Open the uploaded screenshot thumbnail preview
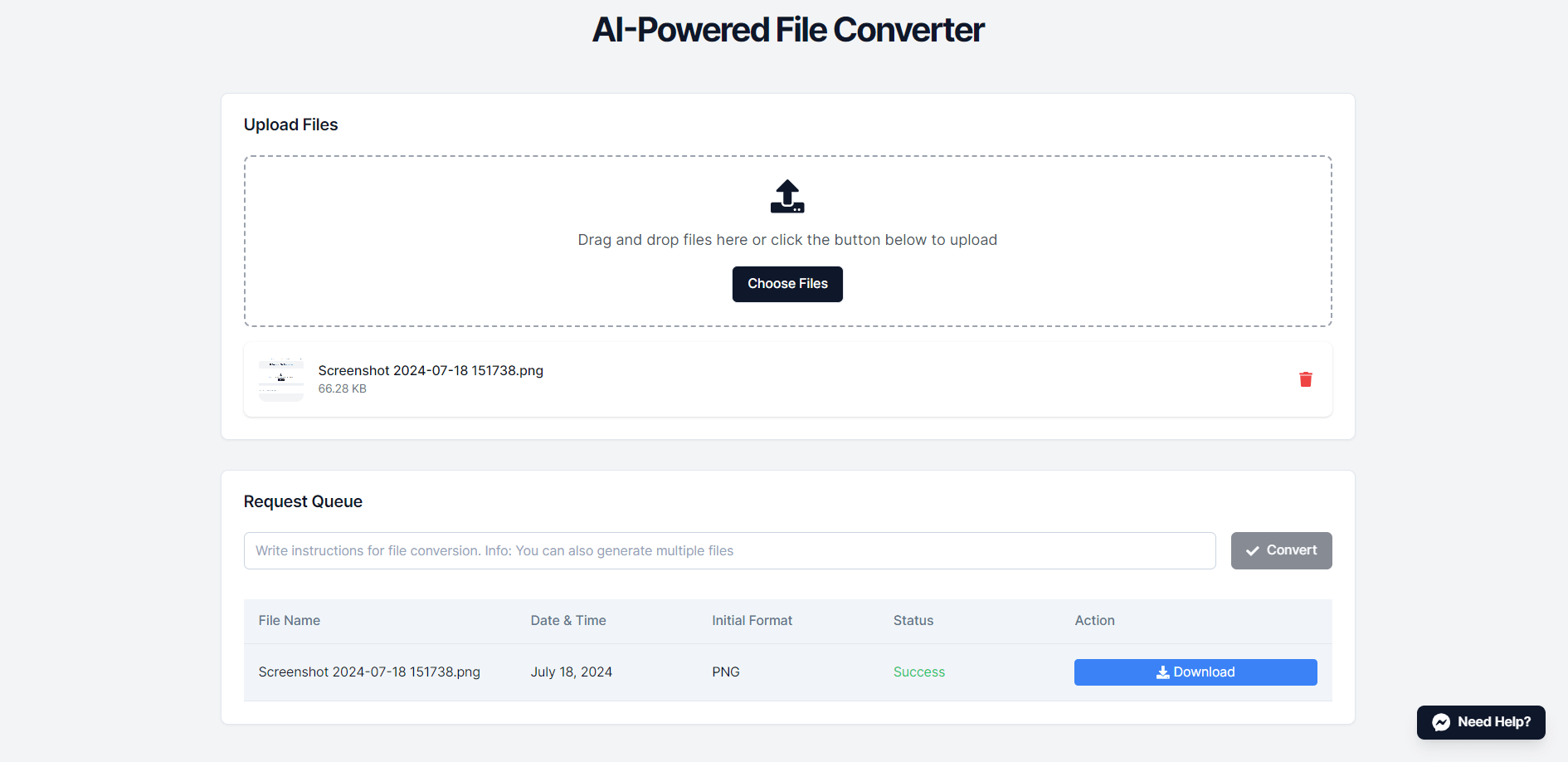 click(x=281, y=379)
